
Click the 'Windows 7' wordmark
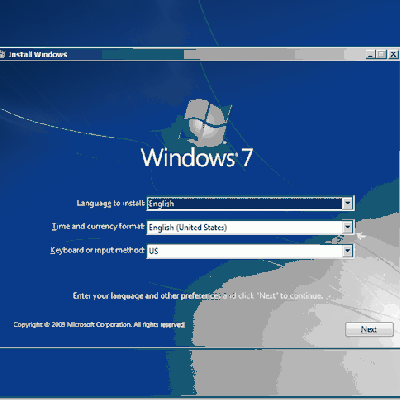coord(197,157)
